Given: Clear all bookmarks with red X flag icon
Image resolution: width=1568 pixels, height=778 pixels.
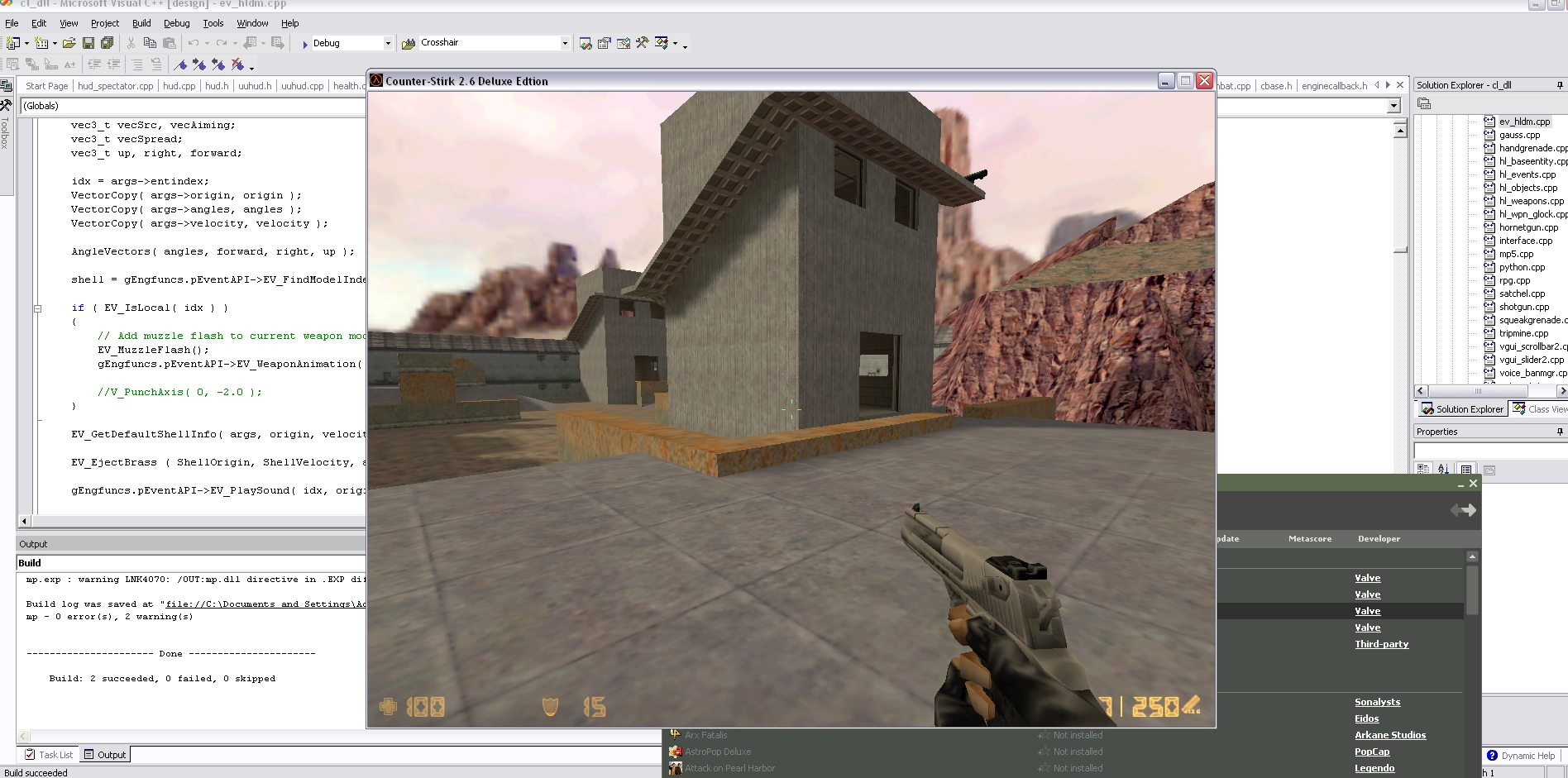Looking at the screenshot, I should 237,64.
